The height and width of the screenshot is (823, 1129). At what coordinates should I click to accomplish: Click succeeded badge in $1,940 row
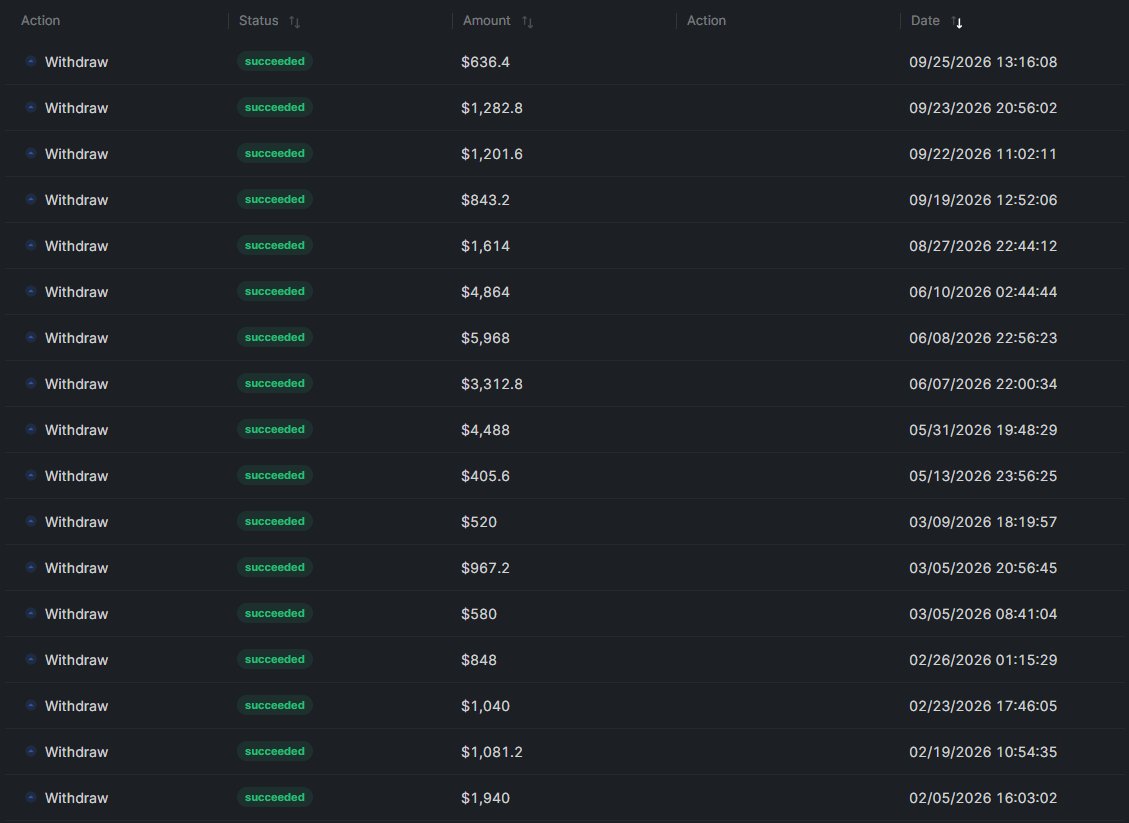[x=274, y=798]
